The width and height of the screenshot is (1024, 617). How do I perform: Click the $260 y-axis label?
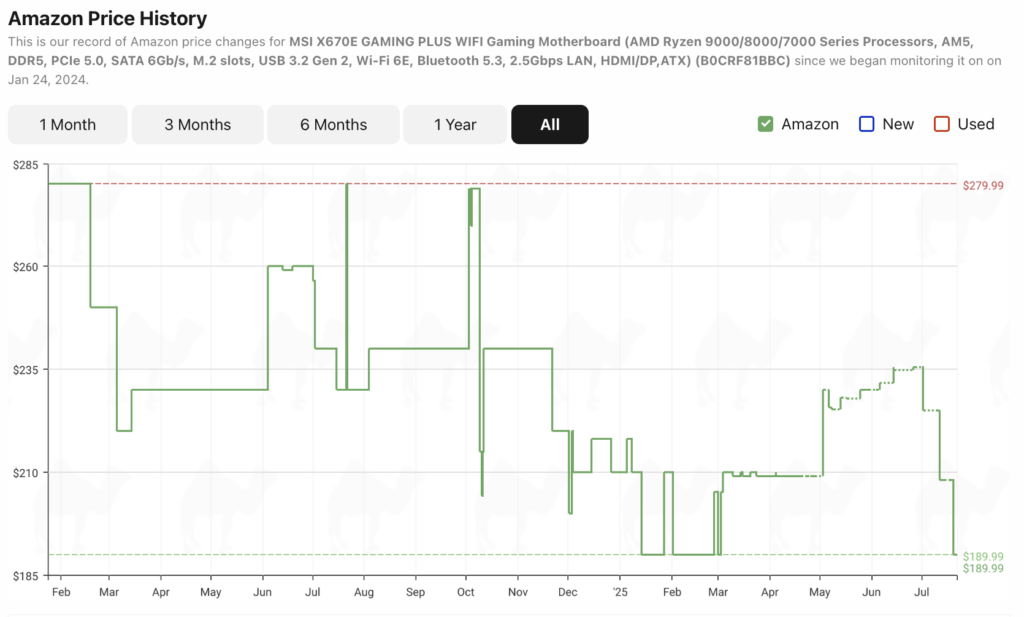[25, 267]
